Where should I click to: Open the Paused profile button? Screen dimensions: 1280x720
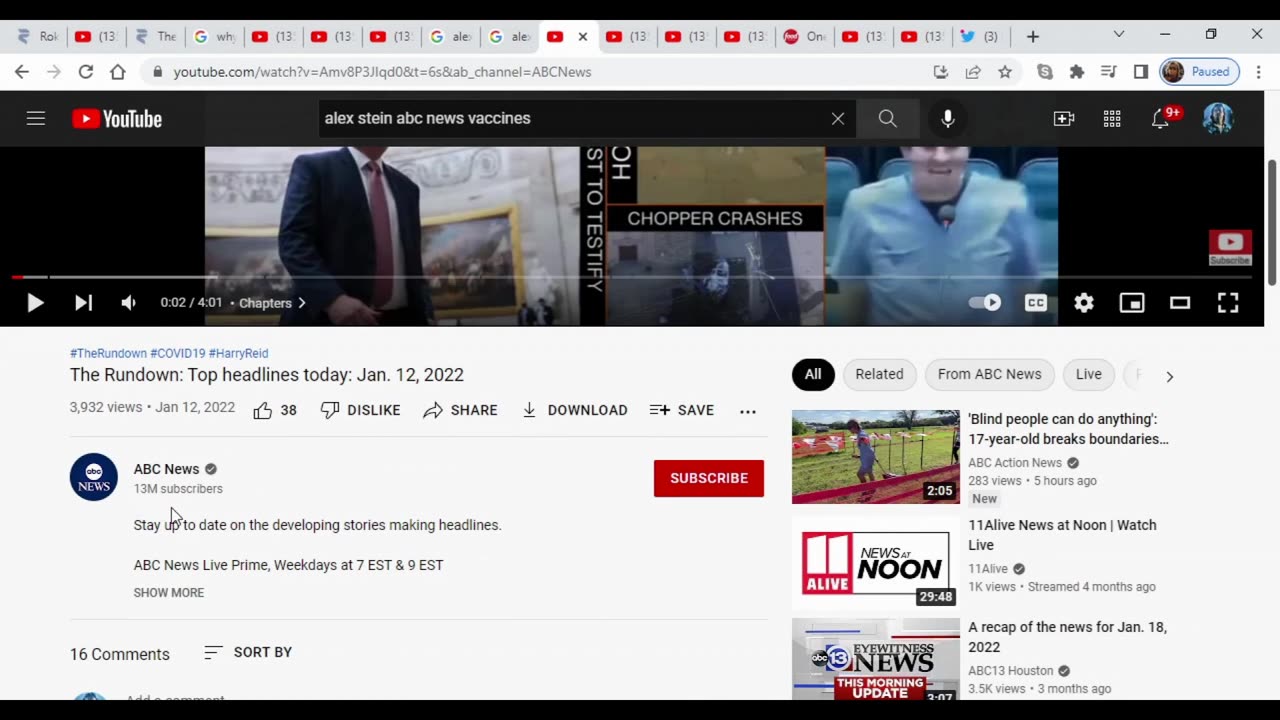click(1200, 72)
